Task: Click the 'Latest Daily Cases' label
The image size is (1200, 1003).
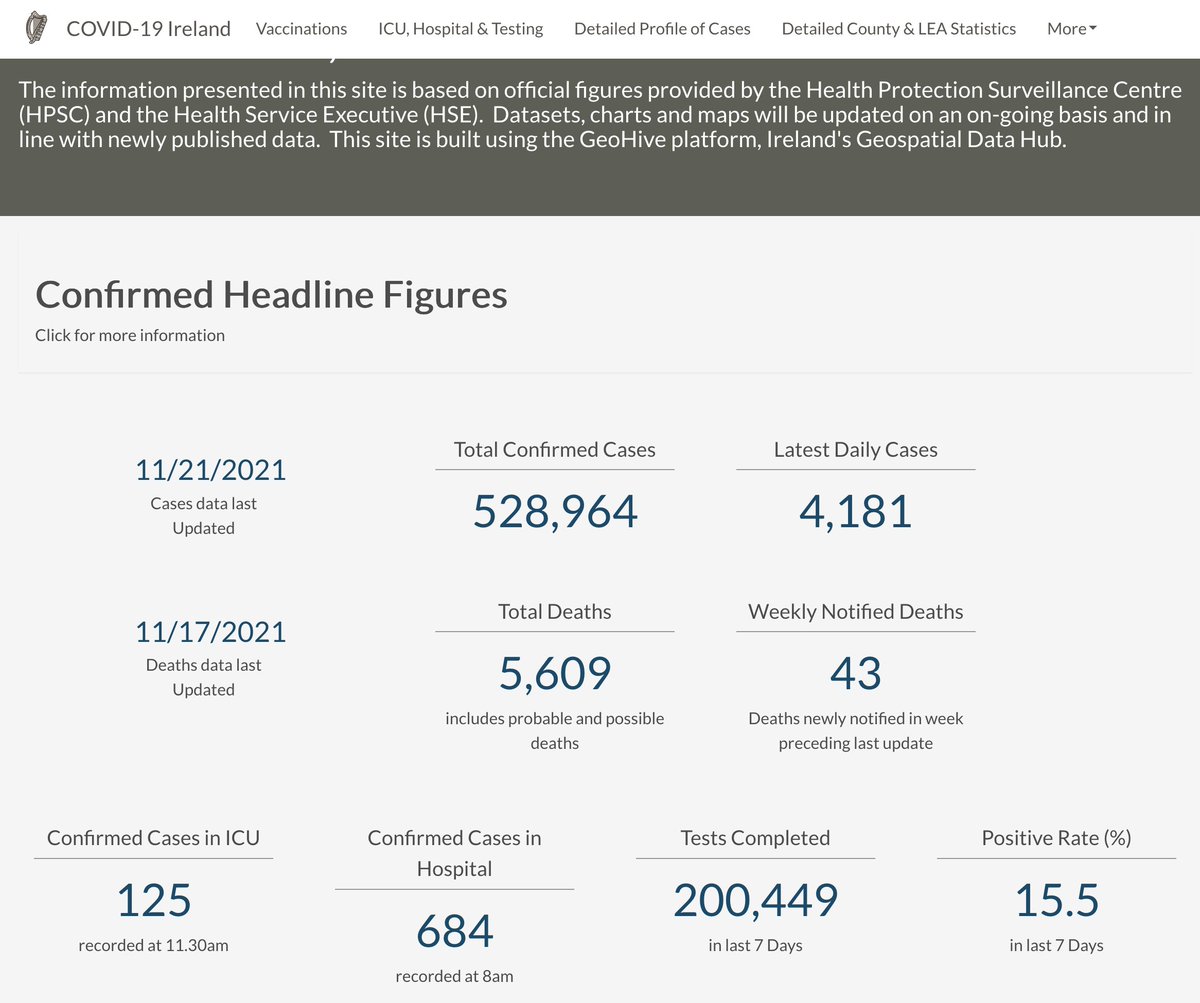Action: (x=856, y=450)
